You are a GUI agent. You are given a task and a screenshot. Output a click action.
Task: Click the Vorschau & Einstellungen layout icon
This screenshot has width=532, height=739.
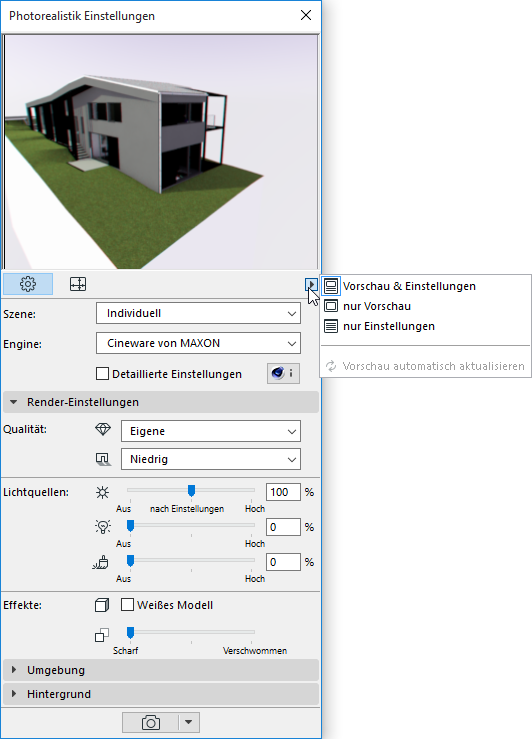331,286
